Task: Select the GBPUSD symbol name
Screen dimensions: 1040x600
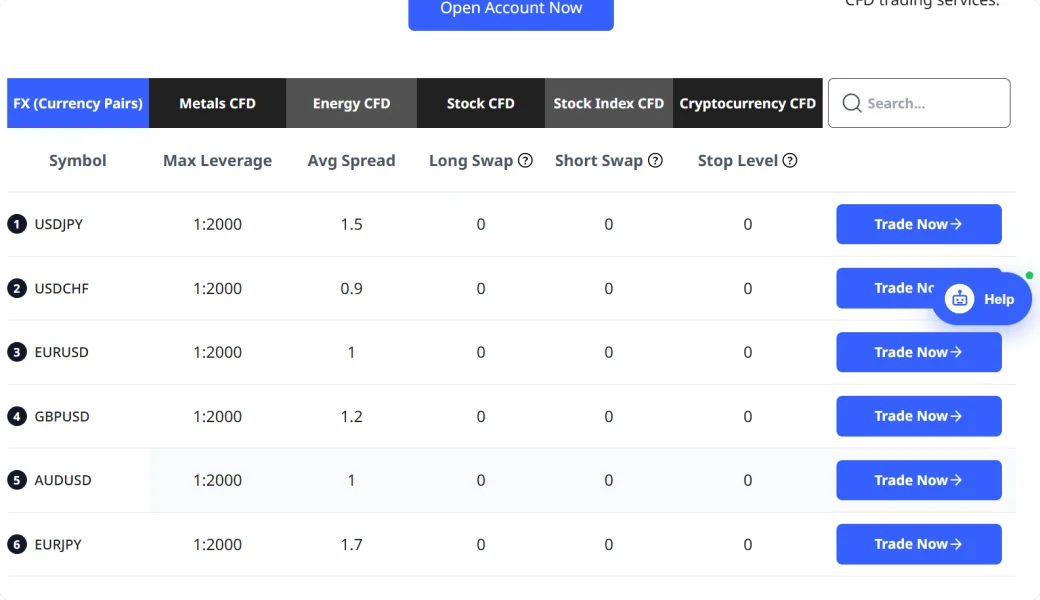Action: [62, 416]
